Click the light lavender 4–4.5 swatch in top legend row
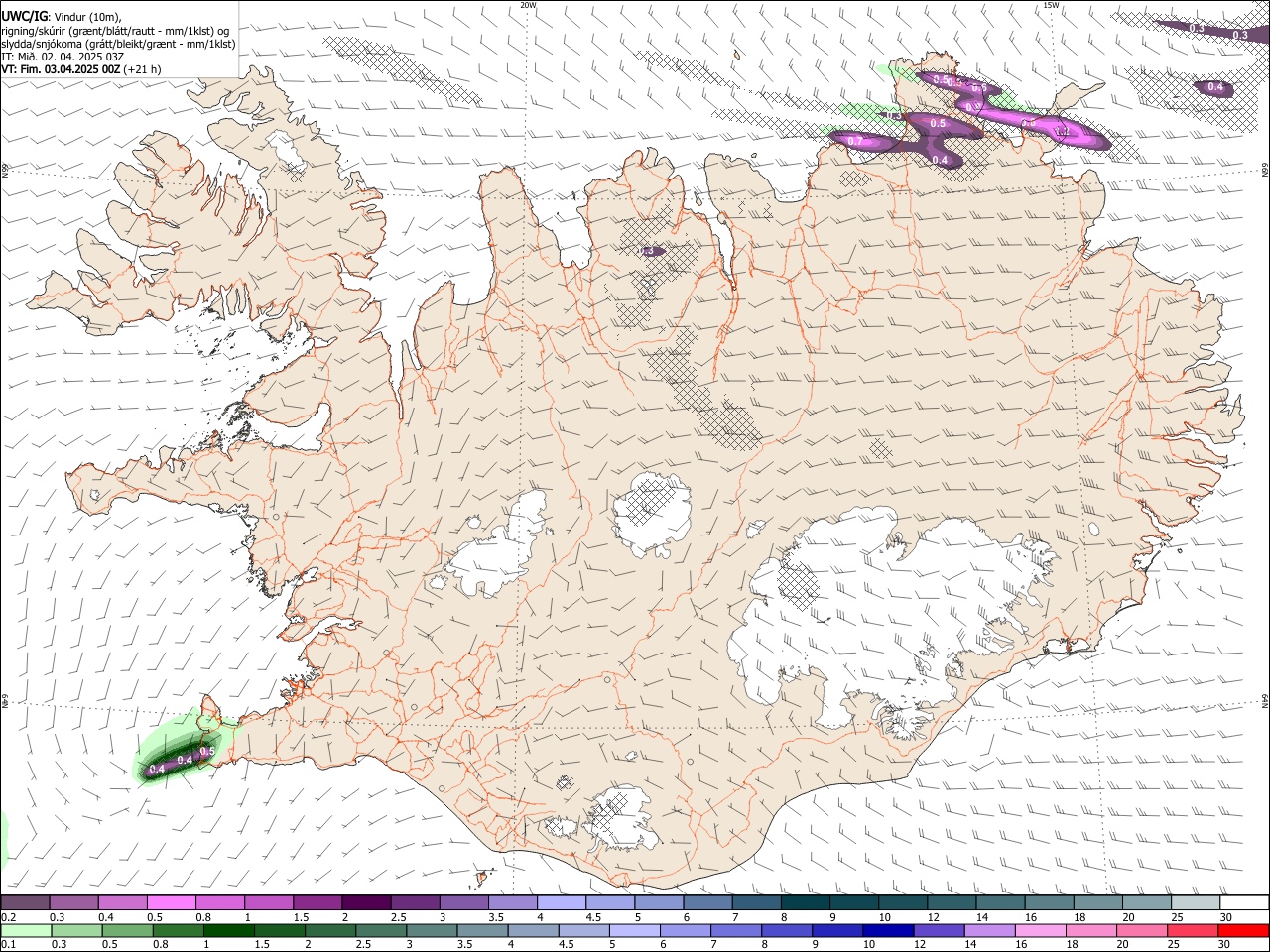This screenshot has height=952, width=1270. tap(561, 903)
